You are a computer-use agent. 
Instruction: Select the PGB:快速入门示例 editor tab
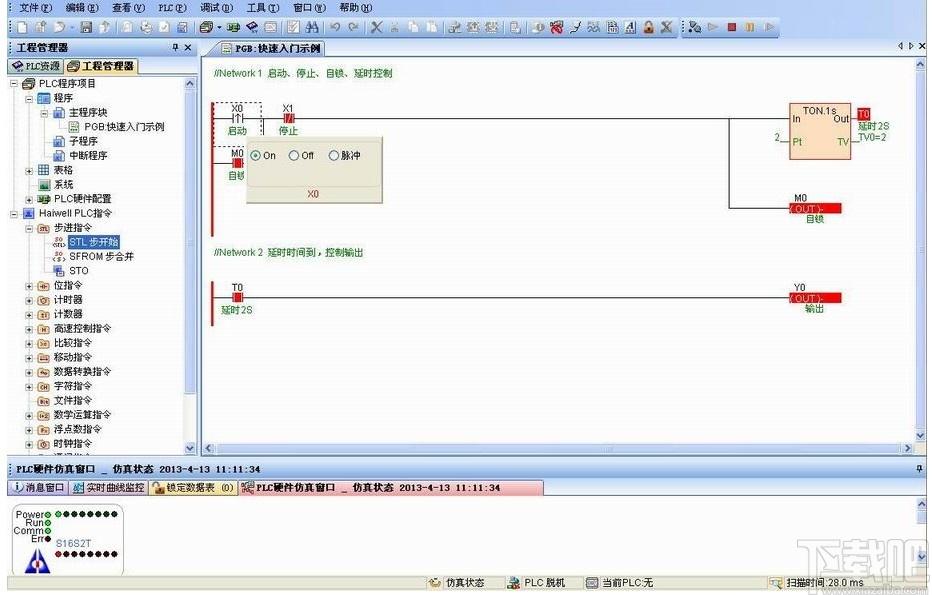[271, 48]
